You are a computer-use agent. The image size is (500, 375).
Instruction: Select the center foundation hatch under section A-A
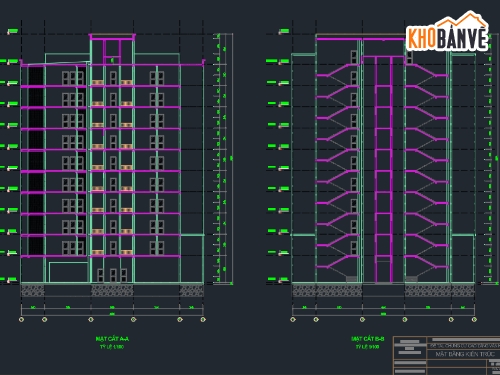point(112,290)
